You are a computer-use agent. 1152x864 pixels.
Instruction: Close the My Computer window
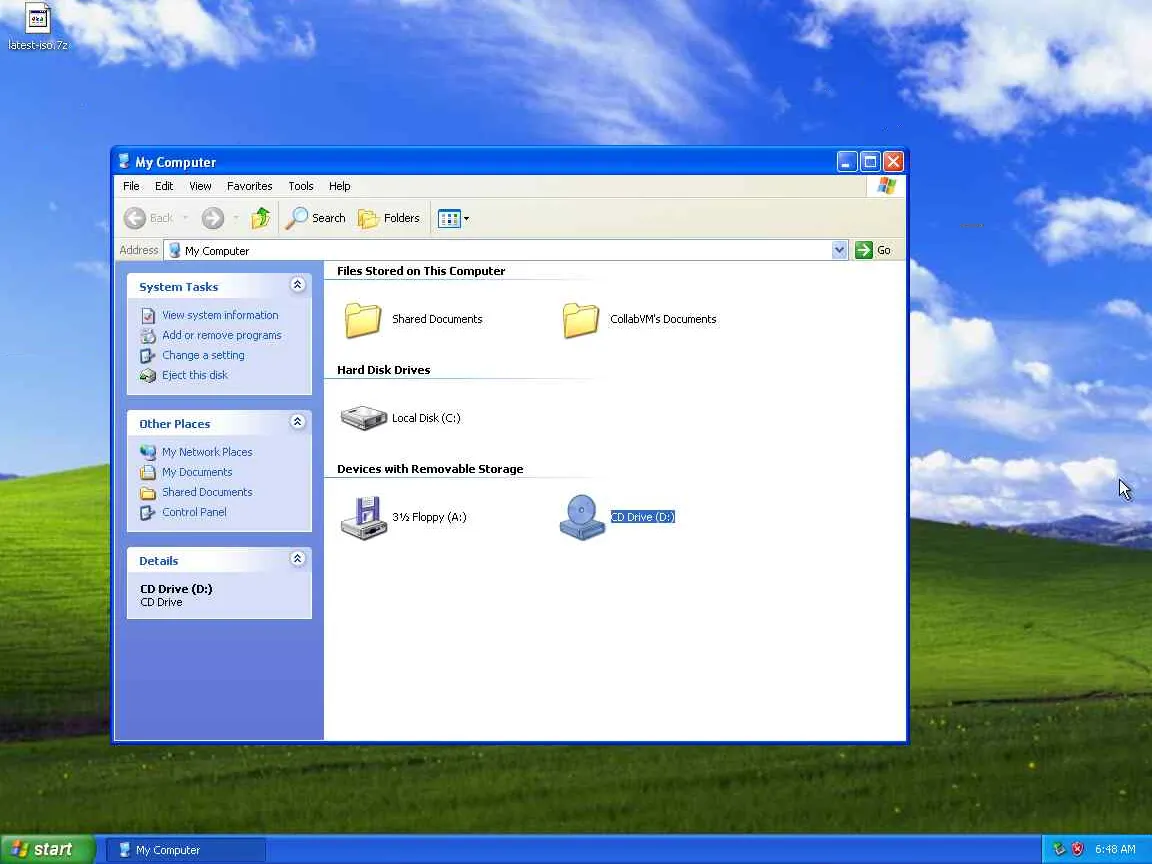893,162
